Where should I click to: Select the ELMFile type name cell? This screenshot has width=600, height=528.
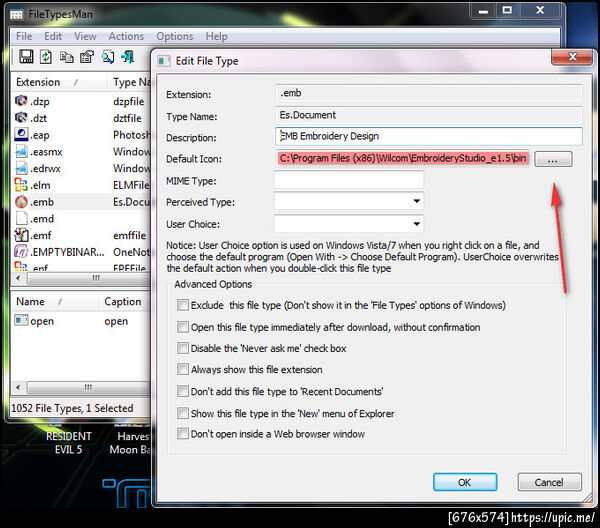pos(131,185)
